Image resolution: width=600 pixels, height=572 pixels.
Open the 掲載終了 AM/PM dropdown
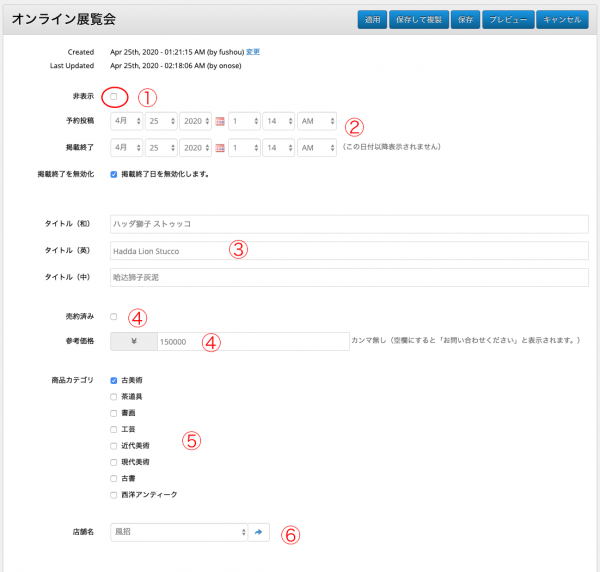[x=316, y=148]
